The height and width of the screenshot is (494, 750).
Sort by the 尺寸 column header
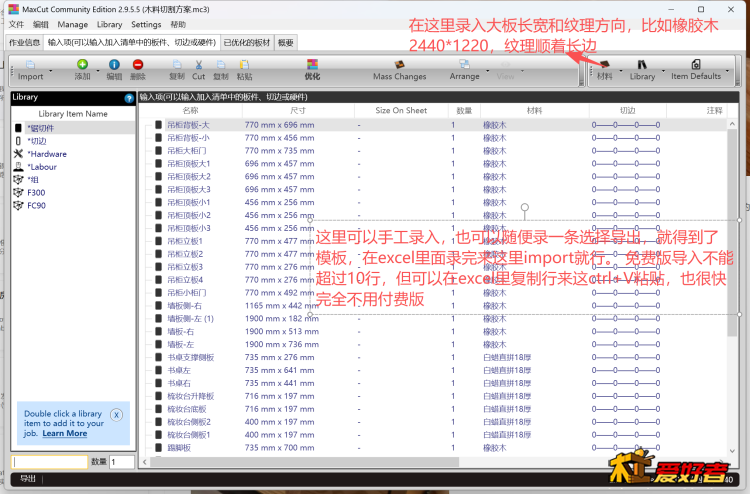[298, 110]
